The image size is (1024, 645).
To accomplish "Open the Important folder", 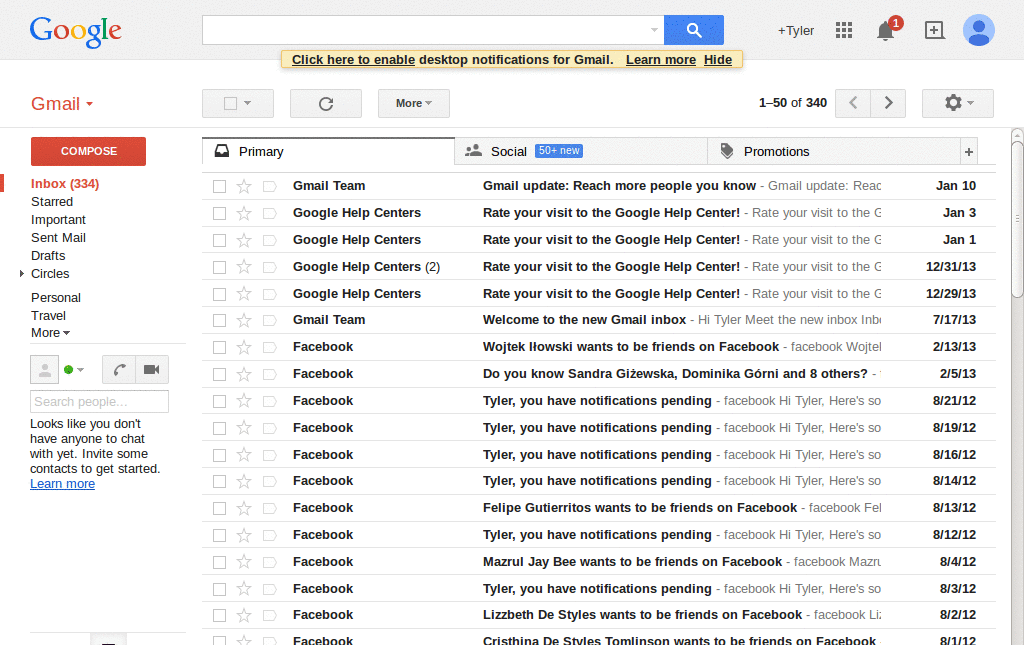I will pyautogui.click(x=58, y=220).
